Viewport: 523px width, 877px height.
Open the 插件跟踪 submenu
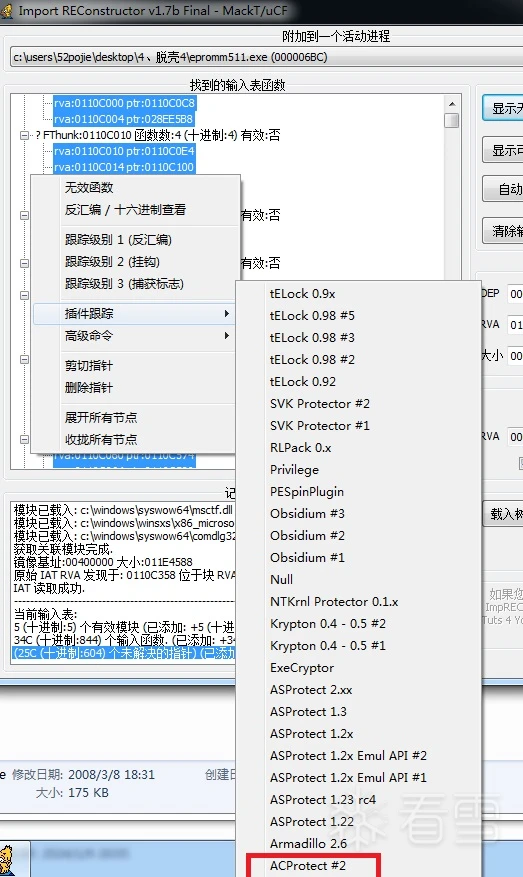134,314
